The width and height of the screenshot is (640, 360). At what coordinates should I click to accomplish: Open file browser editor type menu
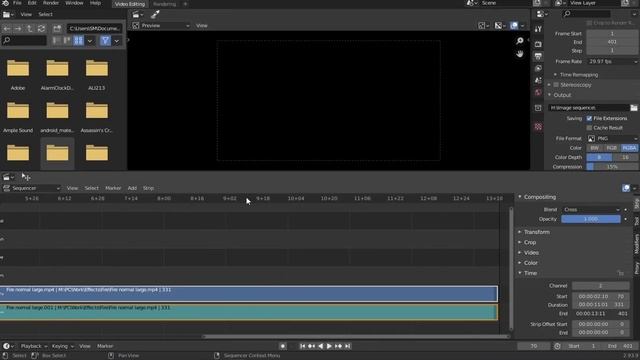(9, 15)
